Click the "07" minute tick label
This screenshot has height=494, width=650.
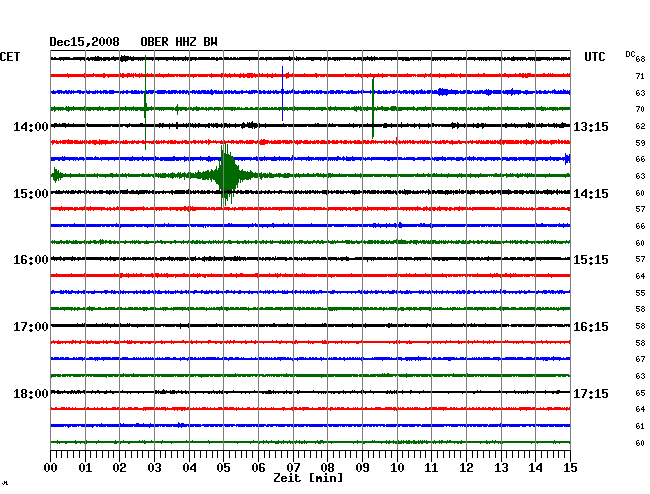293,468
